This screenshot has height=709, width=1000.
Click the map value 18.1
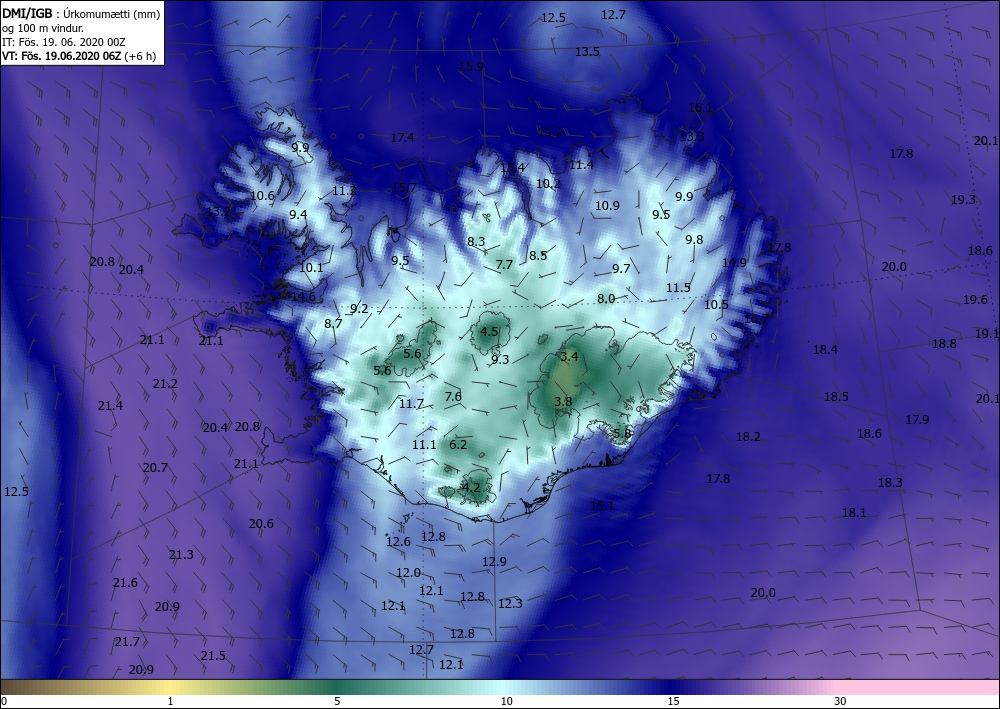pos(854,513)
